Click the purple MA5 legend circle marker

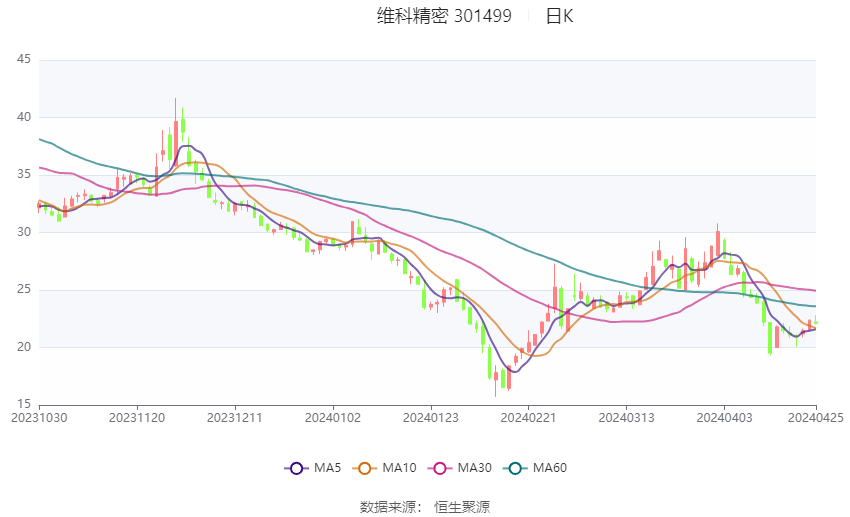295,468
